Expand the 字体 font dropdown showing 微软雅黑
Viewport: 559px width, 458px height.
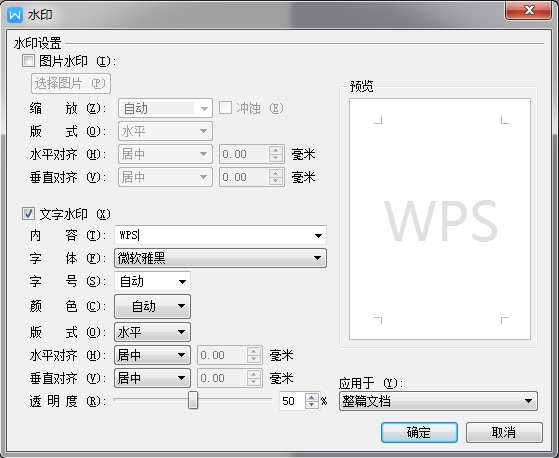220,258
